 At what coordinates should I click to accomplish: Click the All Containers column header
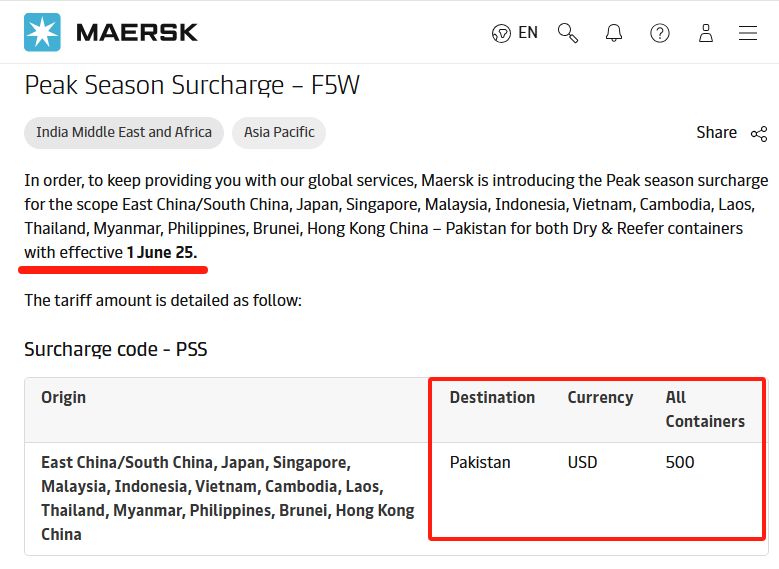point(705,409)
